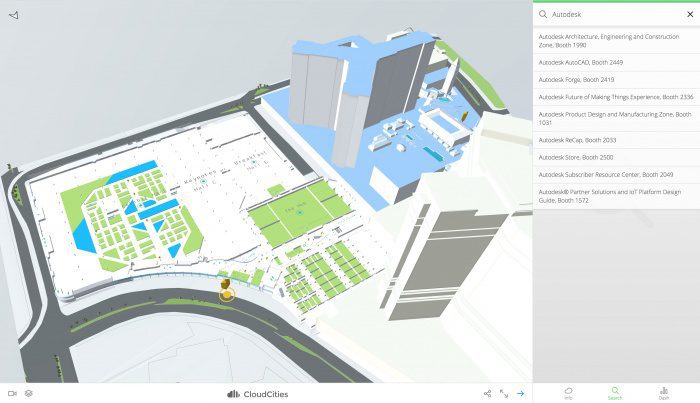Switch to the Info tab
This screenshot has height=403, width=700.
click(568, 392)
